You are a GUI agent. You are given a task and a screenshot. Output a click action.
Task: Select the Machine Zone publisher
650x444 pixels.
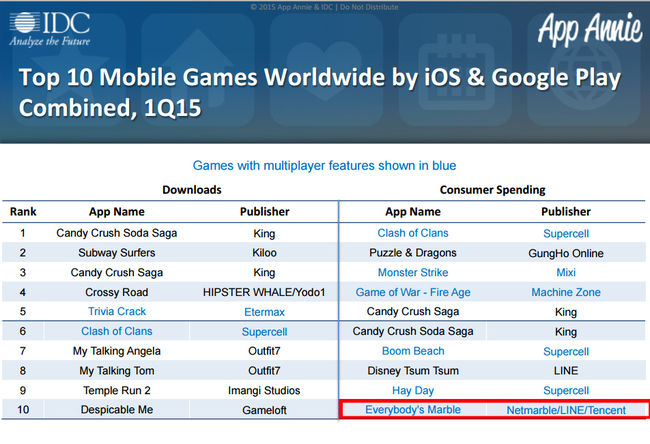point(566,292)
